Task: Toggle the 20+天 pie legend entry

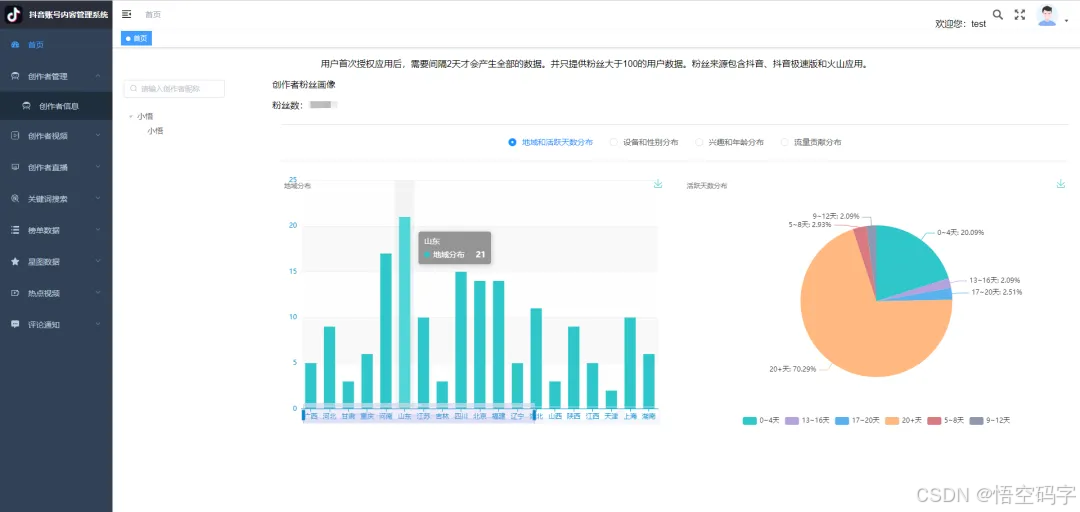Action: tap(903, 420)
